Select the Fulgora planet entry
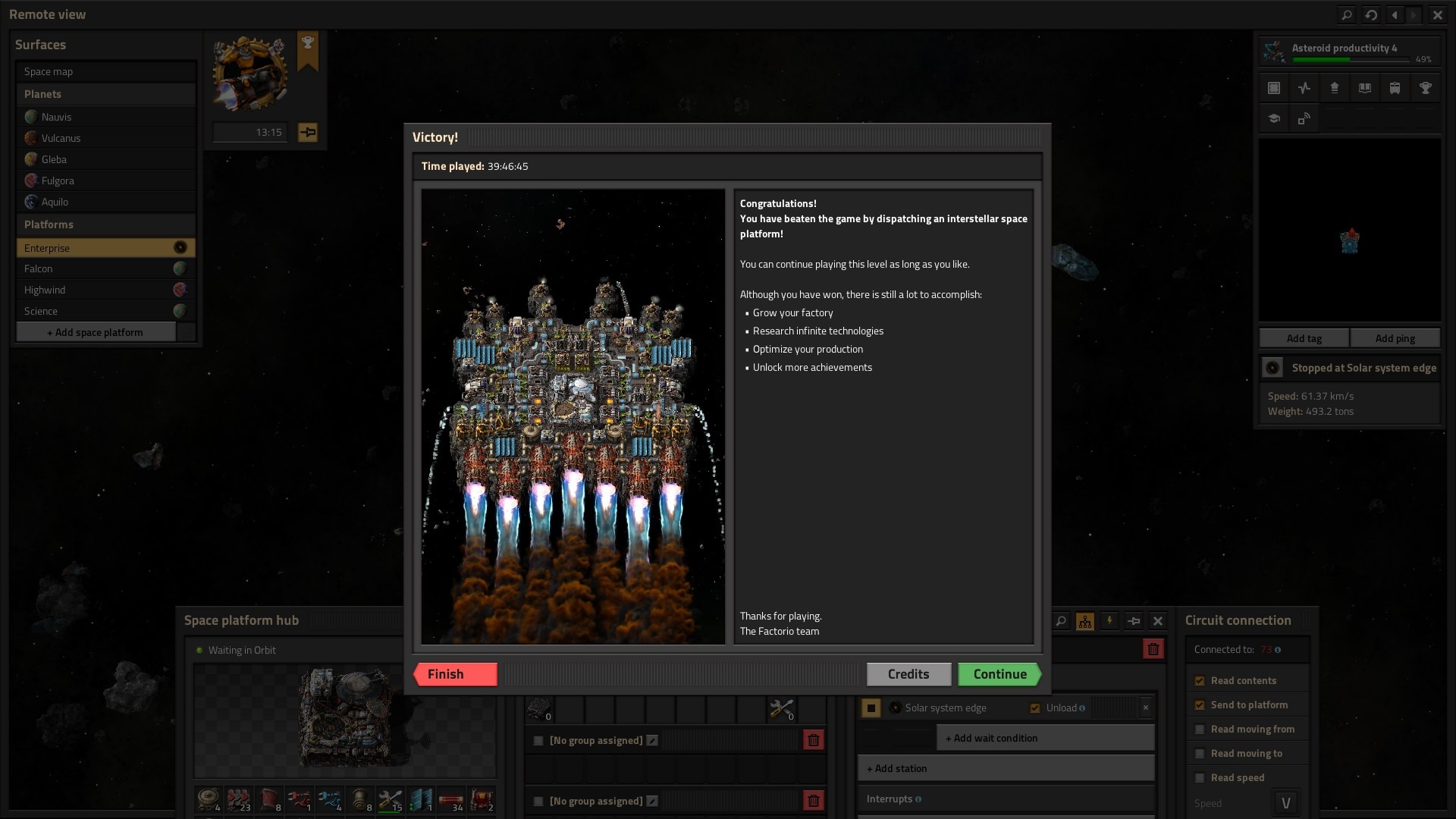 (x=105, y=180)
